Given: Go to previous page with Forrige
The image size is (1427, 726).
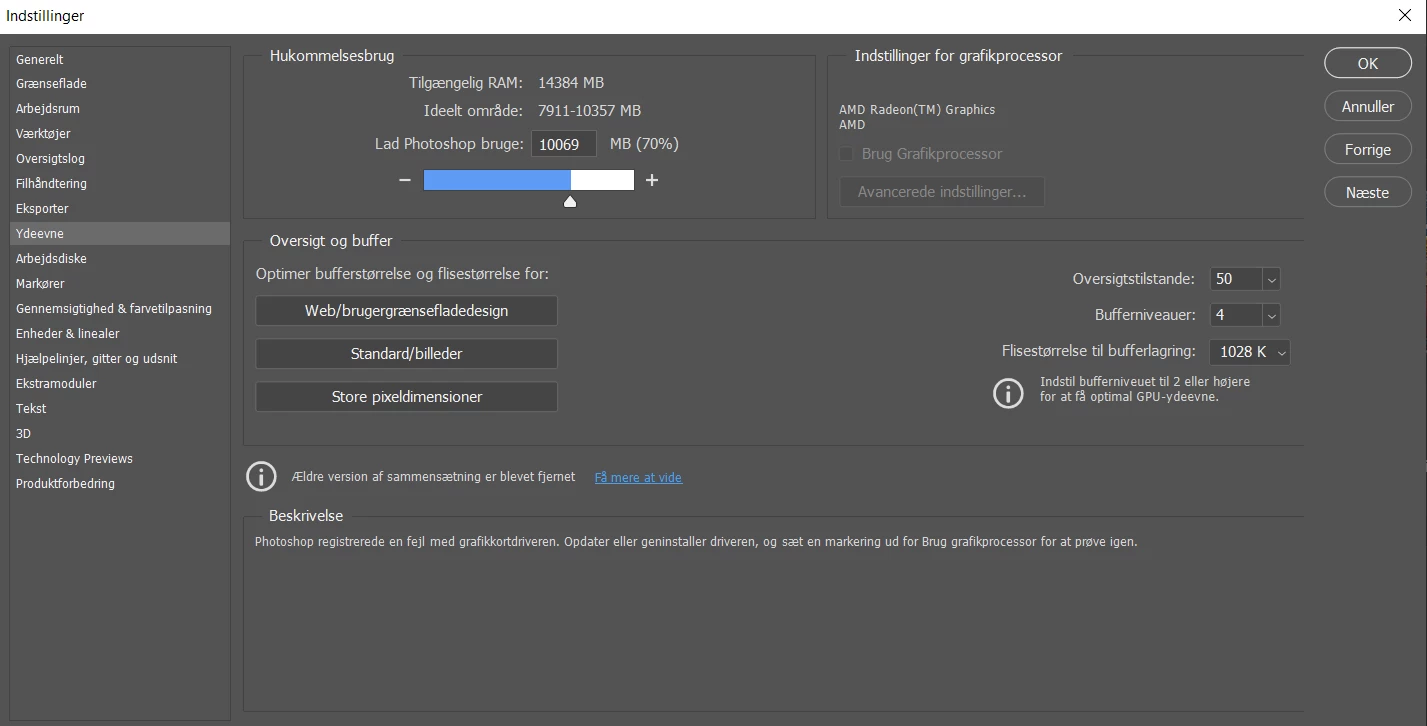Looking at the screenshot, I should click(1367, 149).
